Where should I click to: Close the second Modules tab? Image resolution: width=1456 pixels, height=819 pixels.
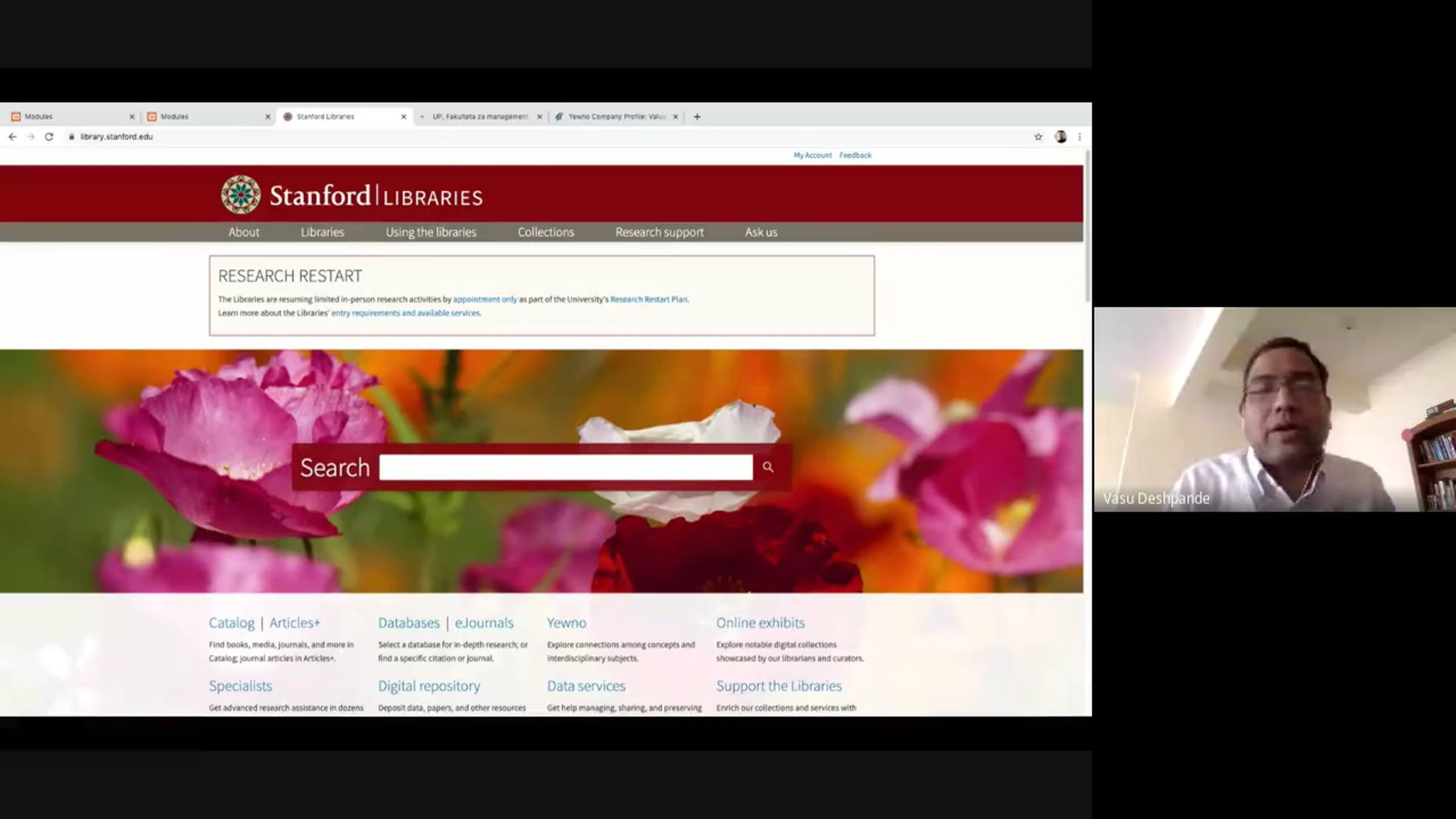click(268, 116)
